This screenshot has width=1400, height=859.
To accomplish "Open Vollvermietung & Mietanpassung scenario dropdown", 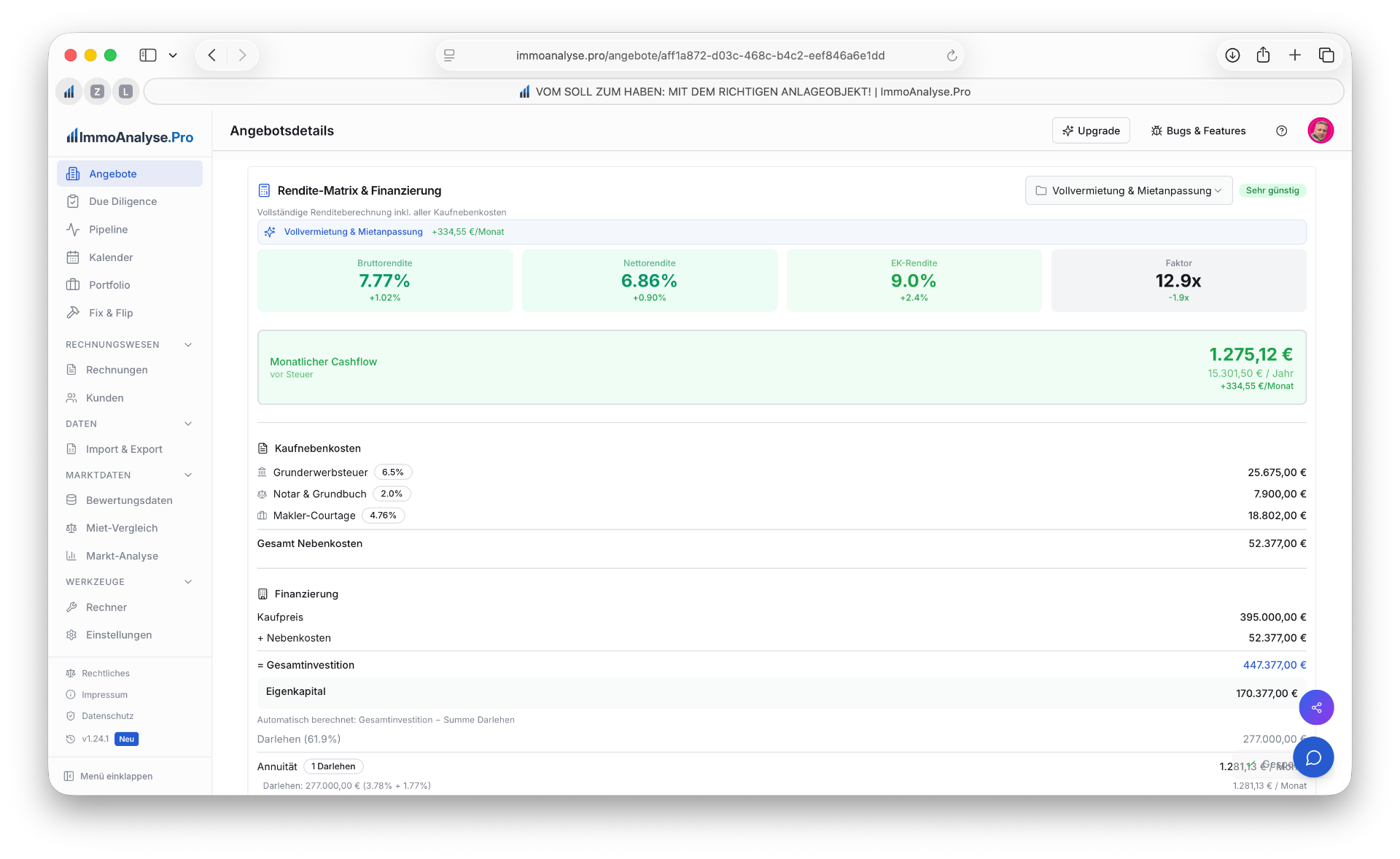I will point(1128,190).
